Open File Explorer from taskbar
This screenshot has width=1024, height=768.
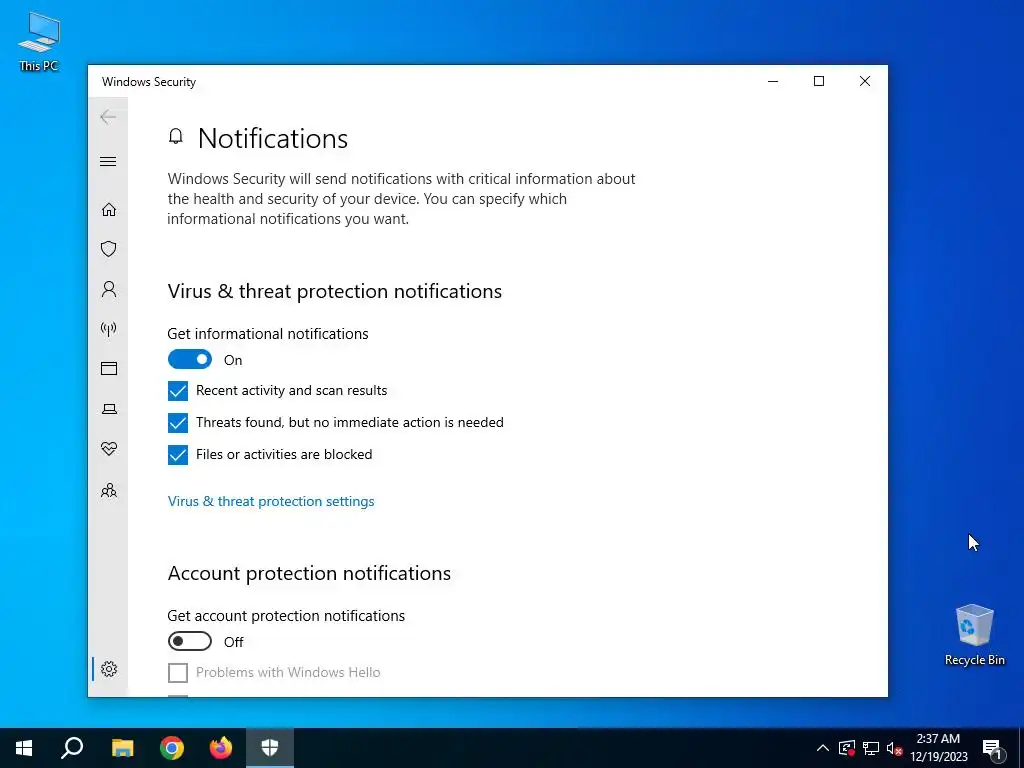(x=122, y=748)
